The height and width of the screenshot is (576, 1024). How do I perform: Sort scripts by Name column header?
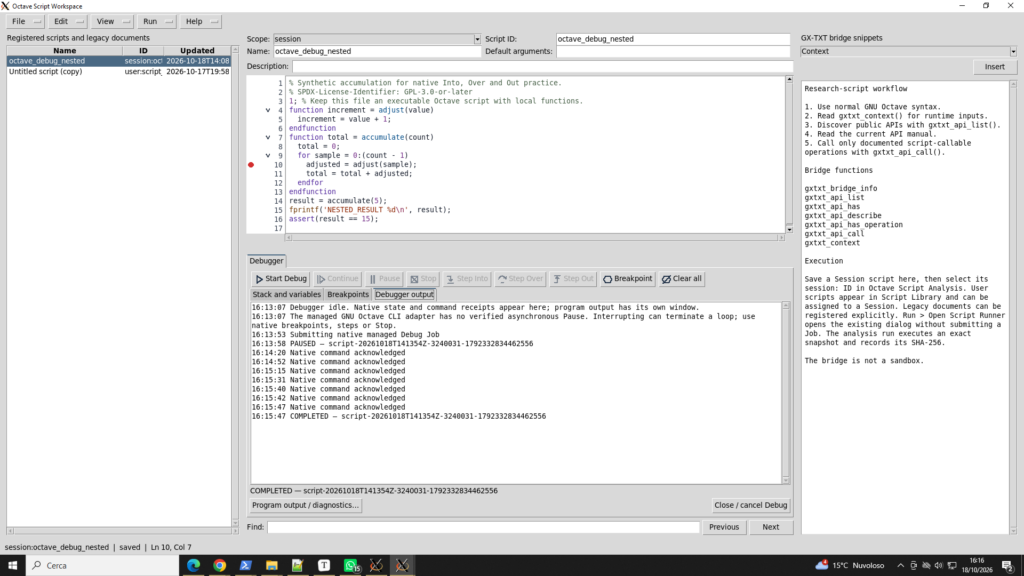coord(65,50)
